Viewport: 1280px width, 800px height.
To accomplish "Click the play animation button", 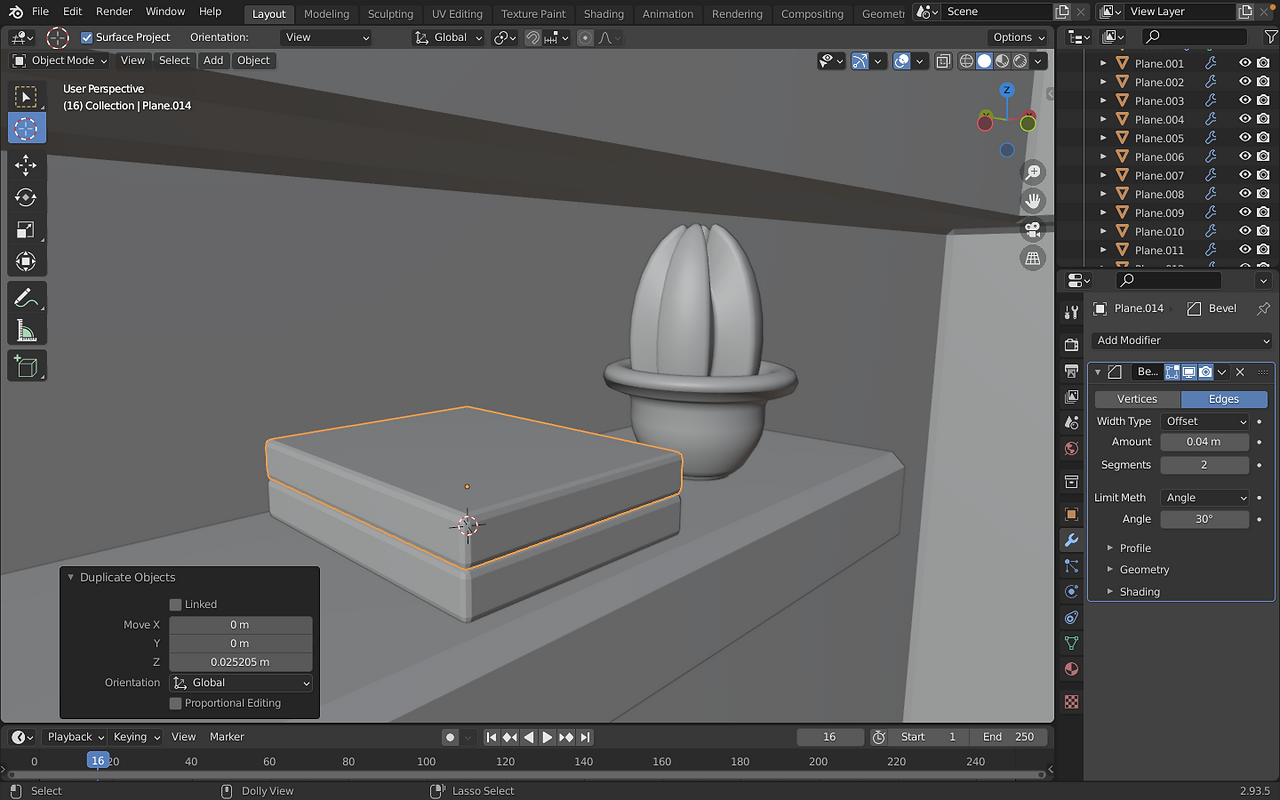I will pyautogui.click(x=547, y=737).
